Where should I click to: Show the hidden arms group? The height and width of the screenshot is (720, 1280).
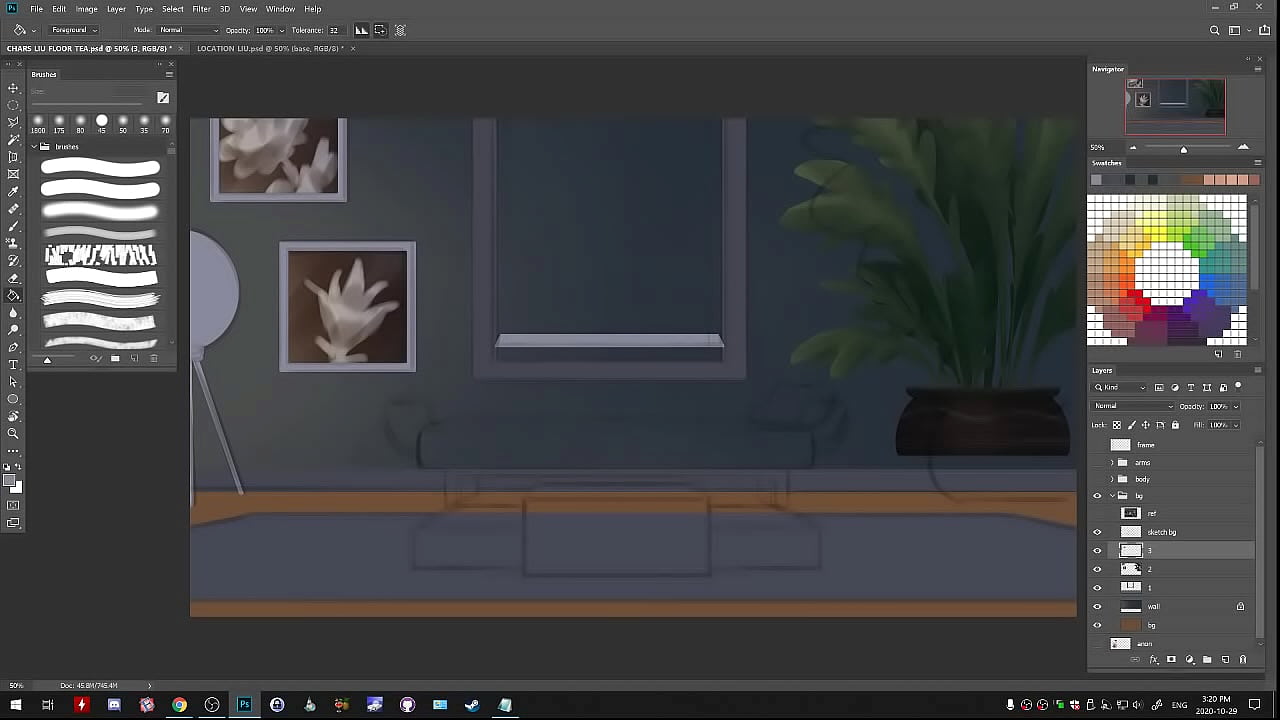click(x=1097, y=463)
